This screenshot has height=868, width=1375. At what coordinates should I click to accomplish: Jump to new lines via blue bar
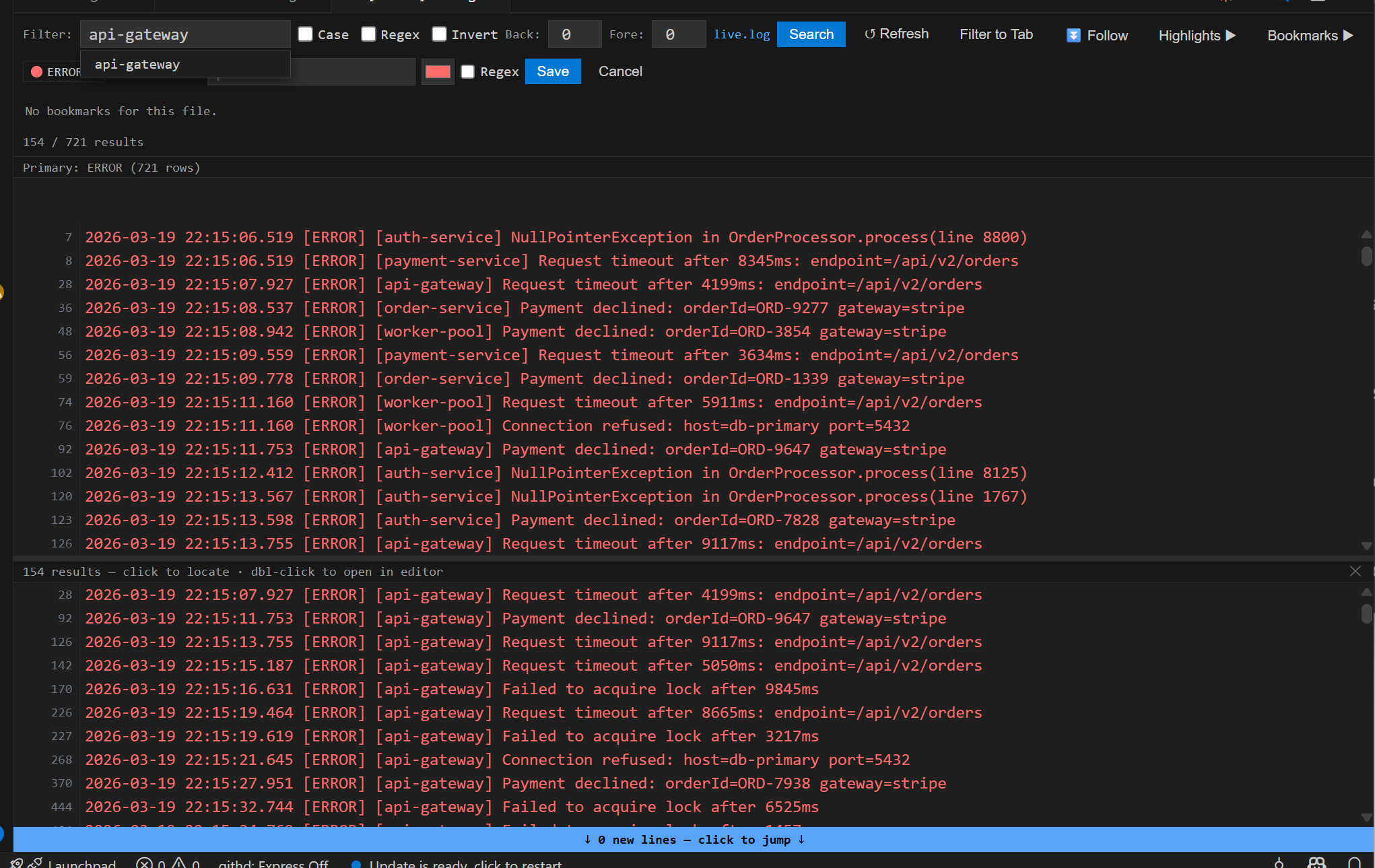pyautogui.click(x=694, y=840)
